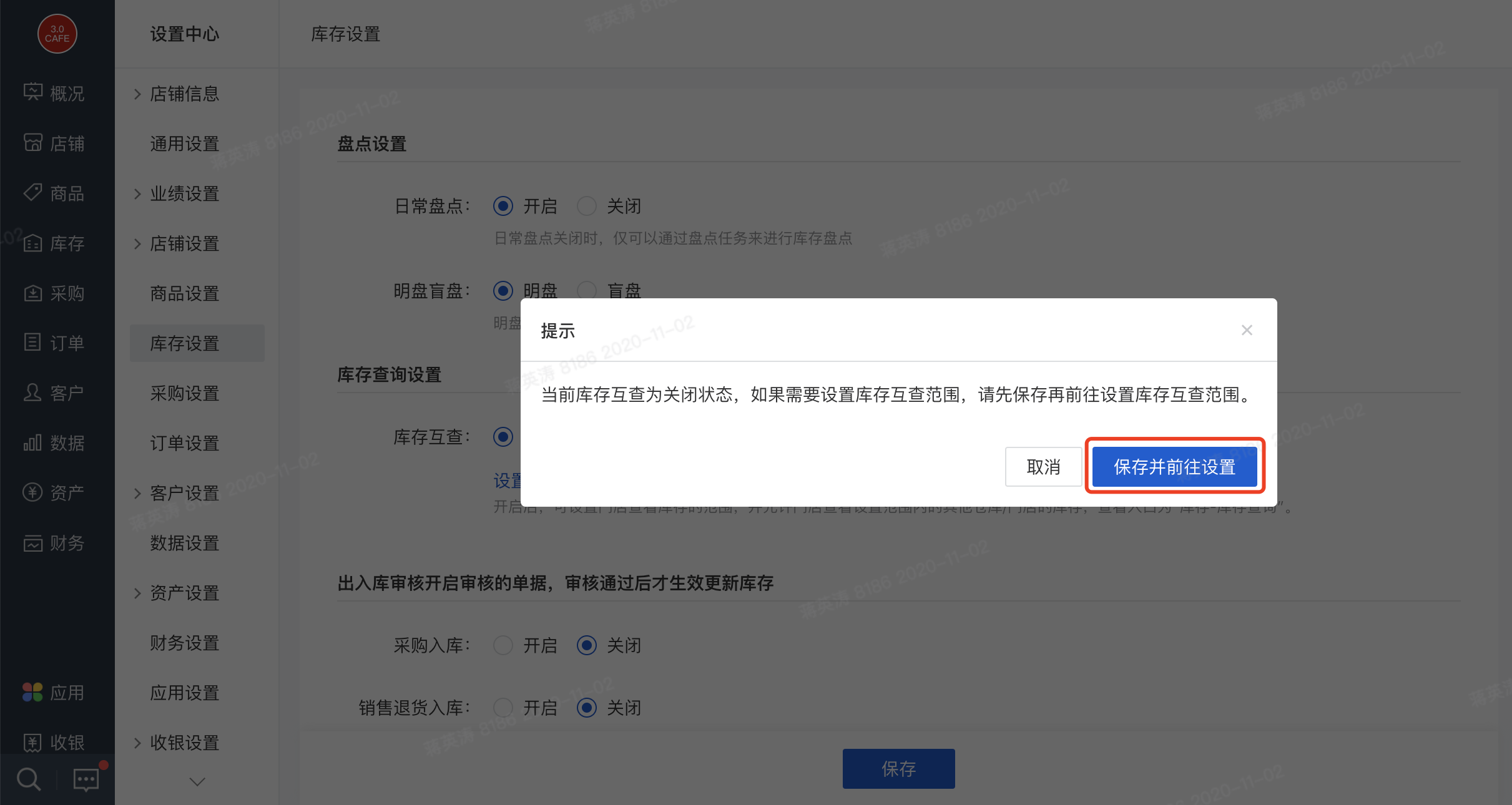Expand the 业绩设置 performance settings section

tap(184, 193)
